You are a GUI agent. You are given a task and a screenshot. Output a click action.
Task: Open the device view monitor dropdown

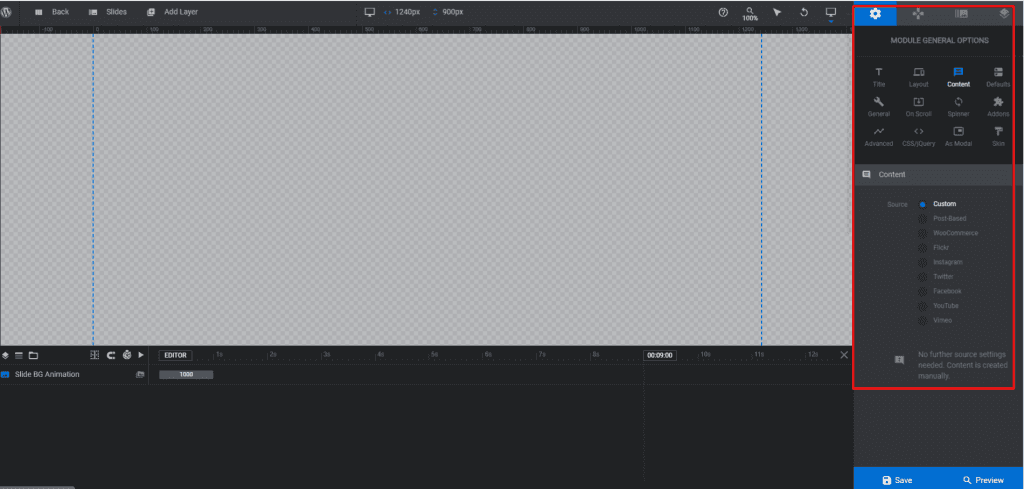[x=831, y=13]
